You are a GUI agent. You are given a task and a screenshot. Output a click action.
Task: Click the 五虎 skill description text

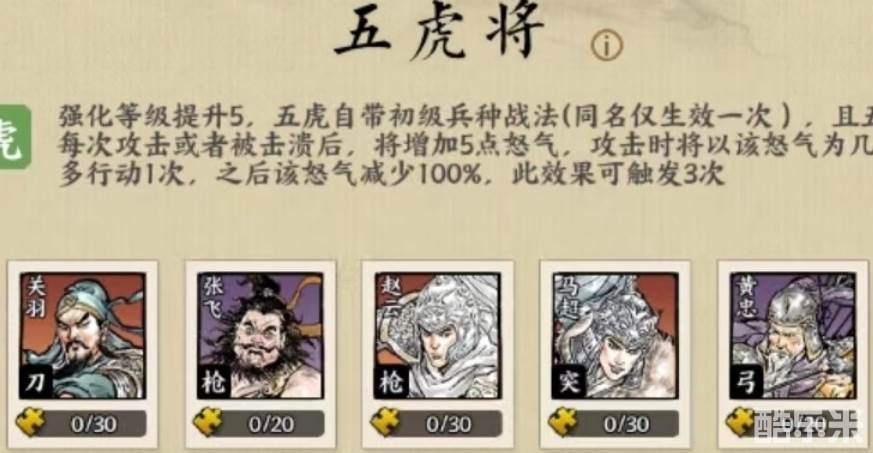(x=465, y=145)
